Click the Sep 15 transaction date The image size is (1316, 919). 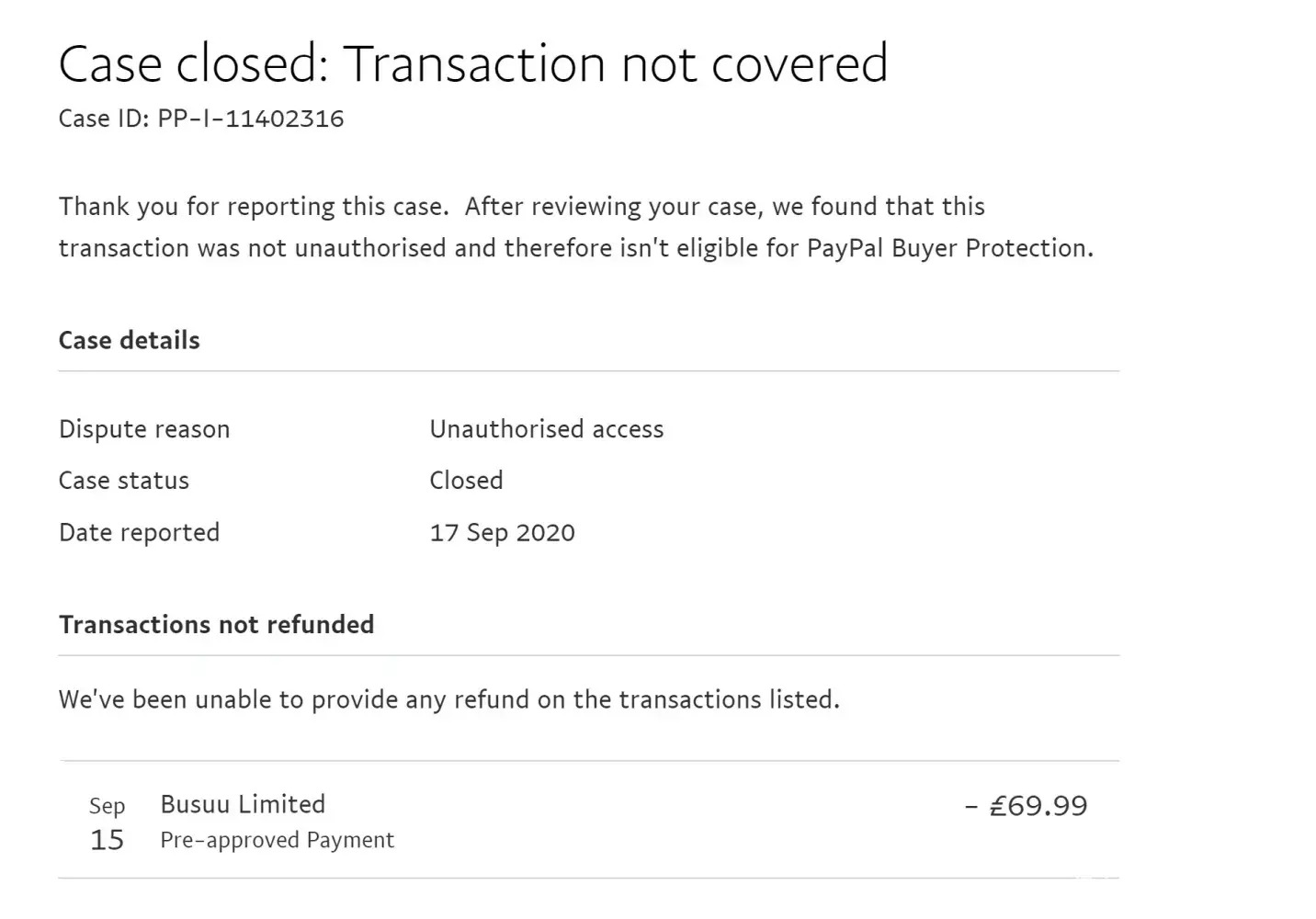pyautogui.click(x=107, y=823)
